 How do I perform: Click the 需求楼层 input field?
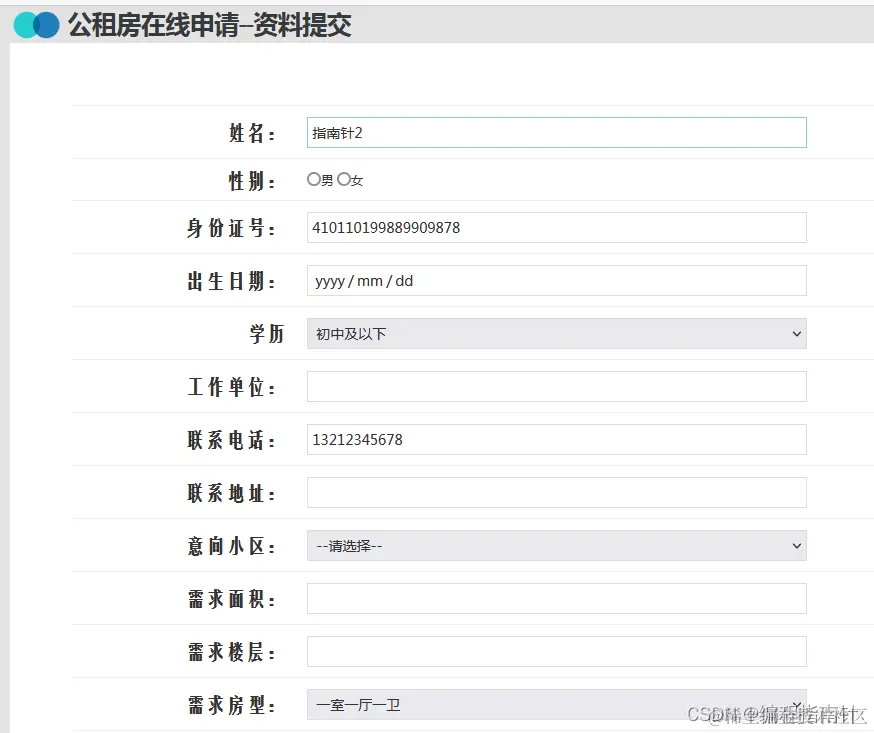point(556,651)
